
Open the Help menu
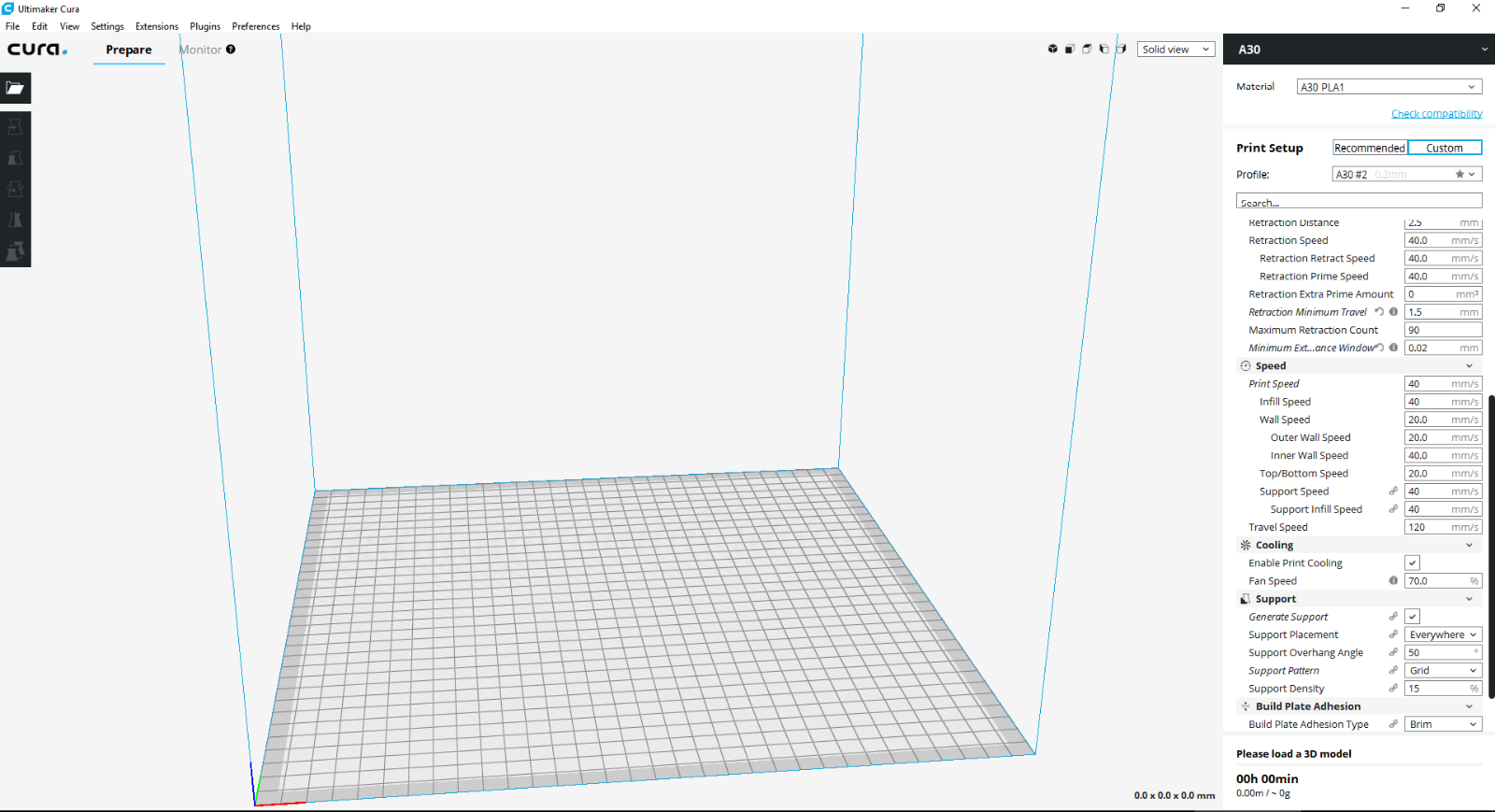(301, 26)
